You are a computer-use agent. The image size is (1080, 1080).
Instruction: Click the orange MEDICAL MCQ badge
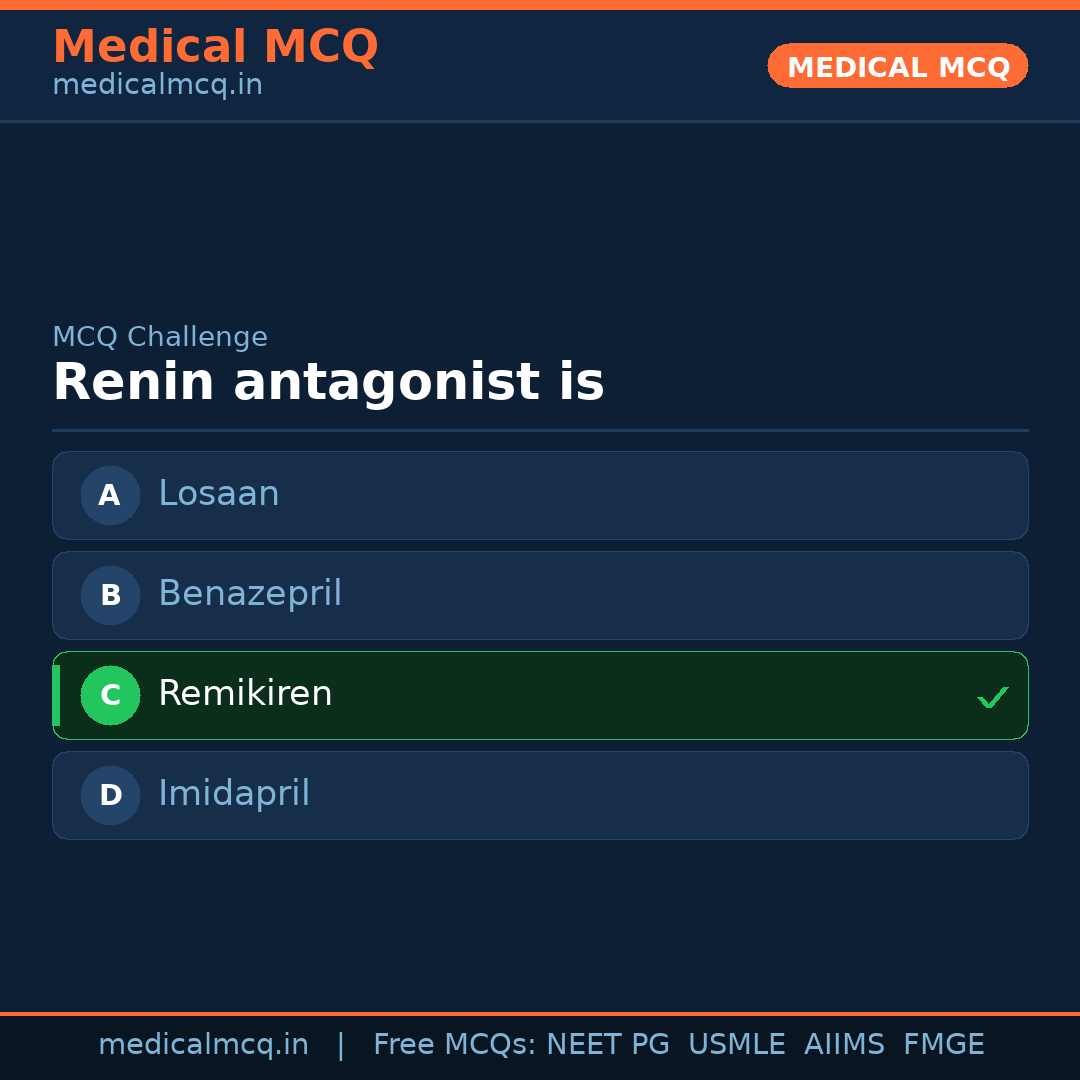click(x=897, y=66)
